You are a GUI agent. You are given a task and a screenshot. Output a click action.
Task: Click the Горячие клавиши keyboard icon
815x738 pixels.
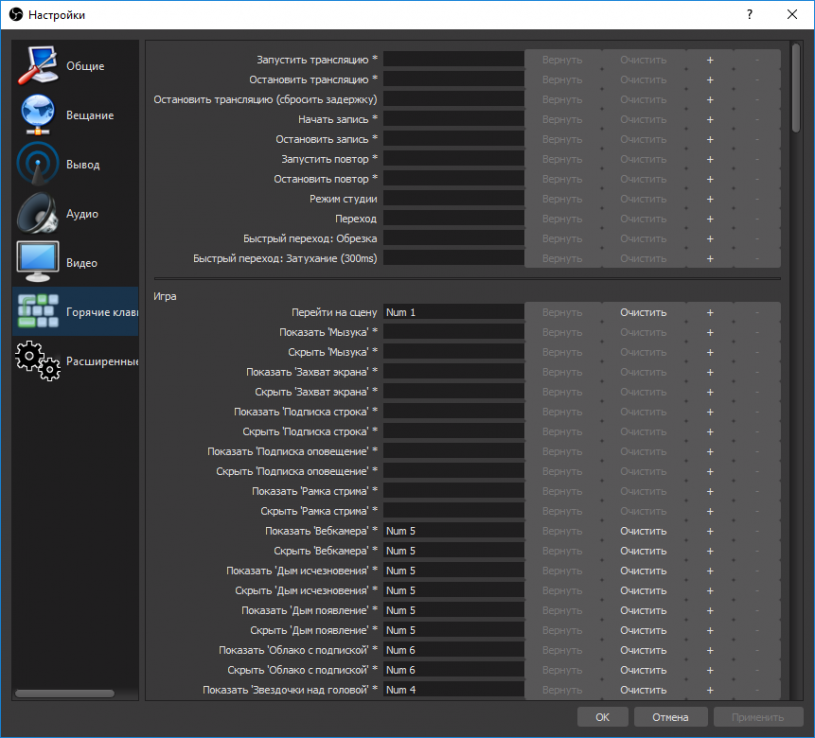38,312
